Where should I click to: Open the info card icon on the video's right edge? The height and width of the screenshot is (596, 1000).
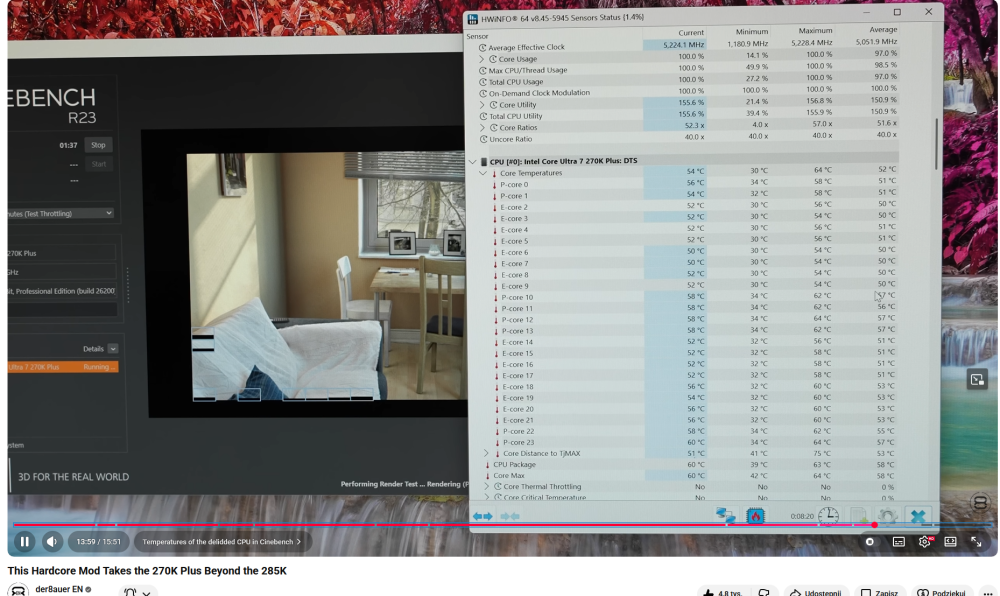click(x=977, y=380)
